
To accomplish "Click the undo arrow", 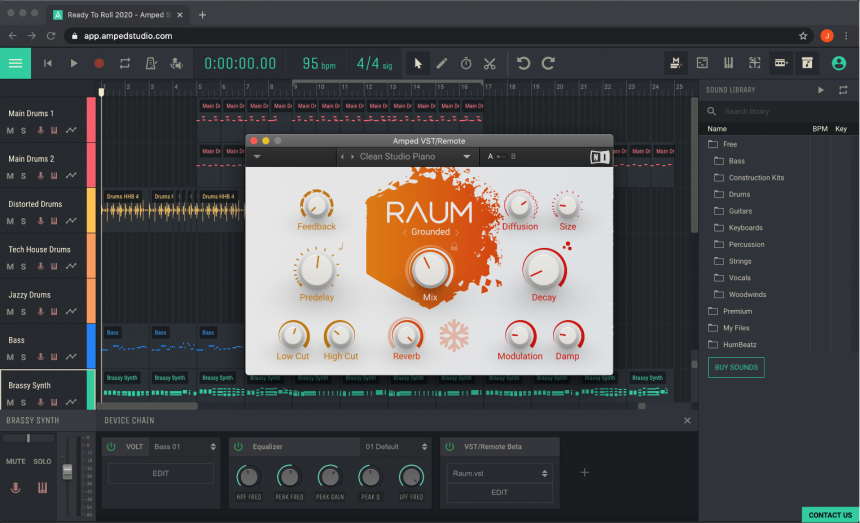I will pyautogui.click(x=523, y=64).
